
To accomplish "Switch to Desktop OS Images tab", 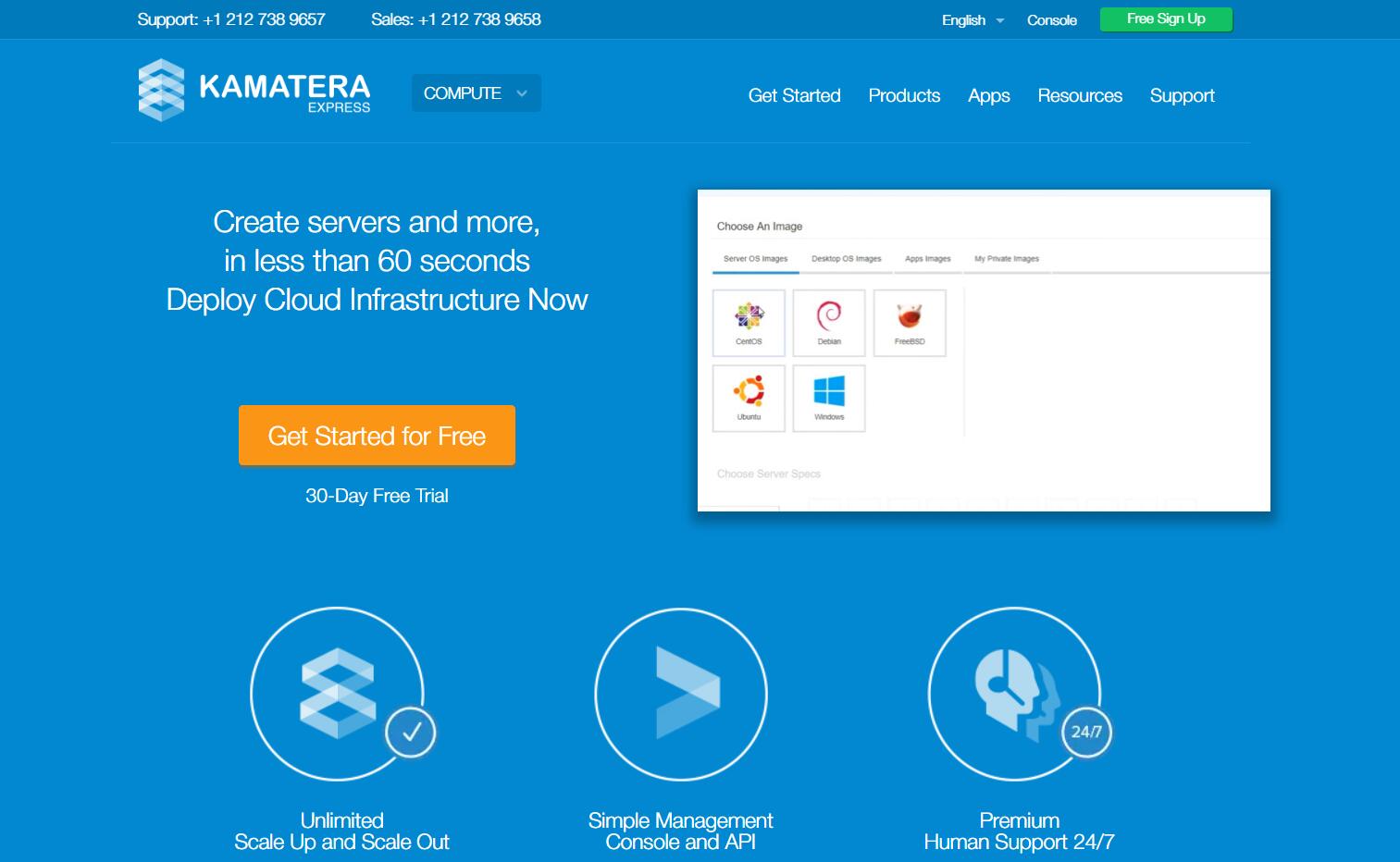I will (x=846, y=259).
